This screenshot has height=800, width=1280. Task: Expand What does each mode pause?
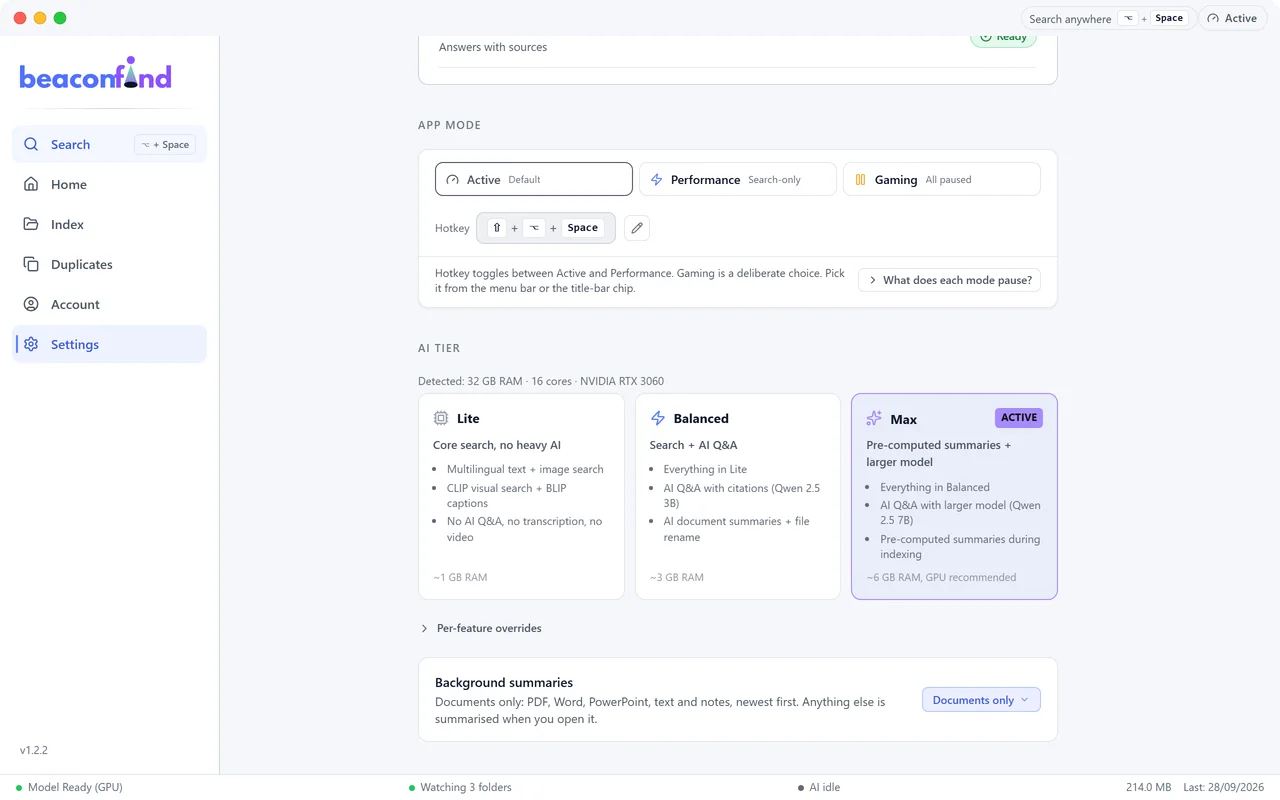949,280
